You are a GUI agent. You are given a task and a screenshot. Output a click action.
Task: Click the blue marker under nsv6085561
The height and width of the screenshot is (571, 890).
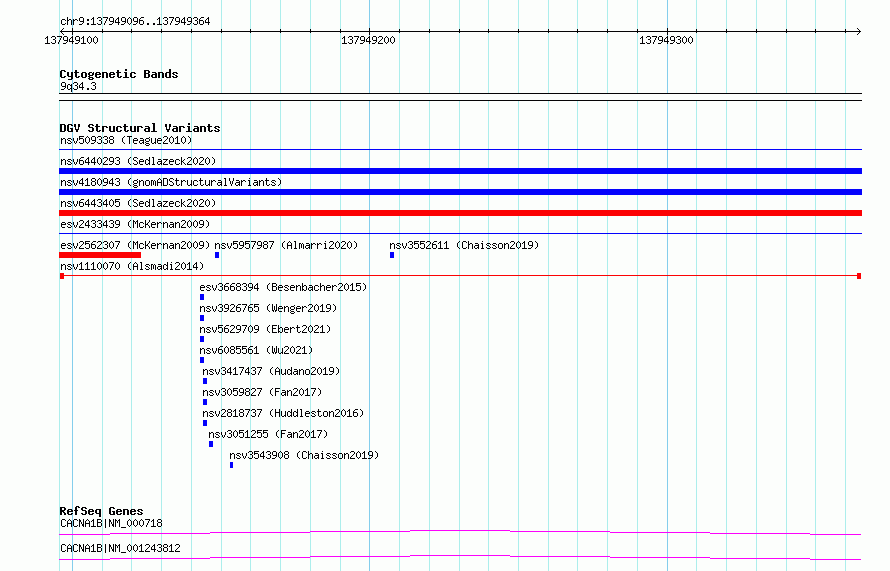(x=202, y=360)
